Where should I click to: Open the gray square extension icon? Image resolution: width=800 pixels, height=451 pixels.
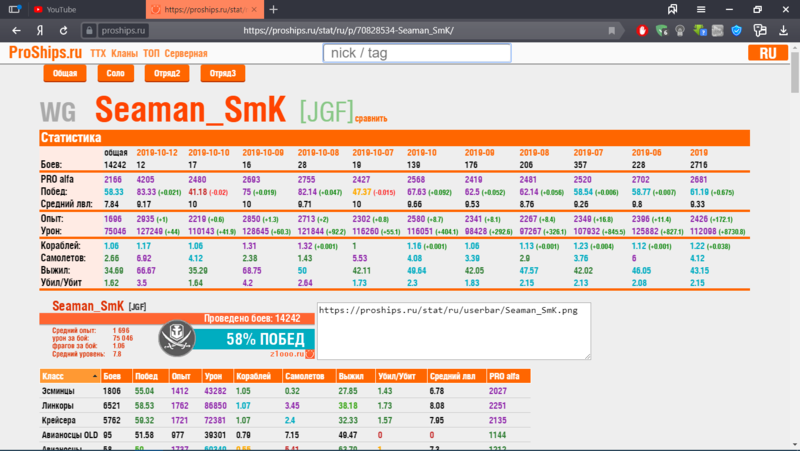[717, 31]
